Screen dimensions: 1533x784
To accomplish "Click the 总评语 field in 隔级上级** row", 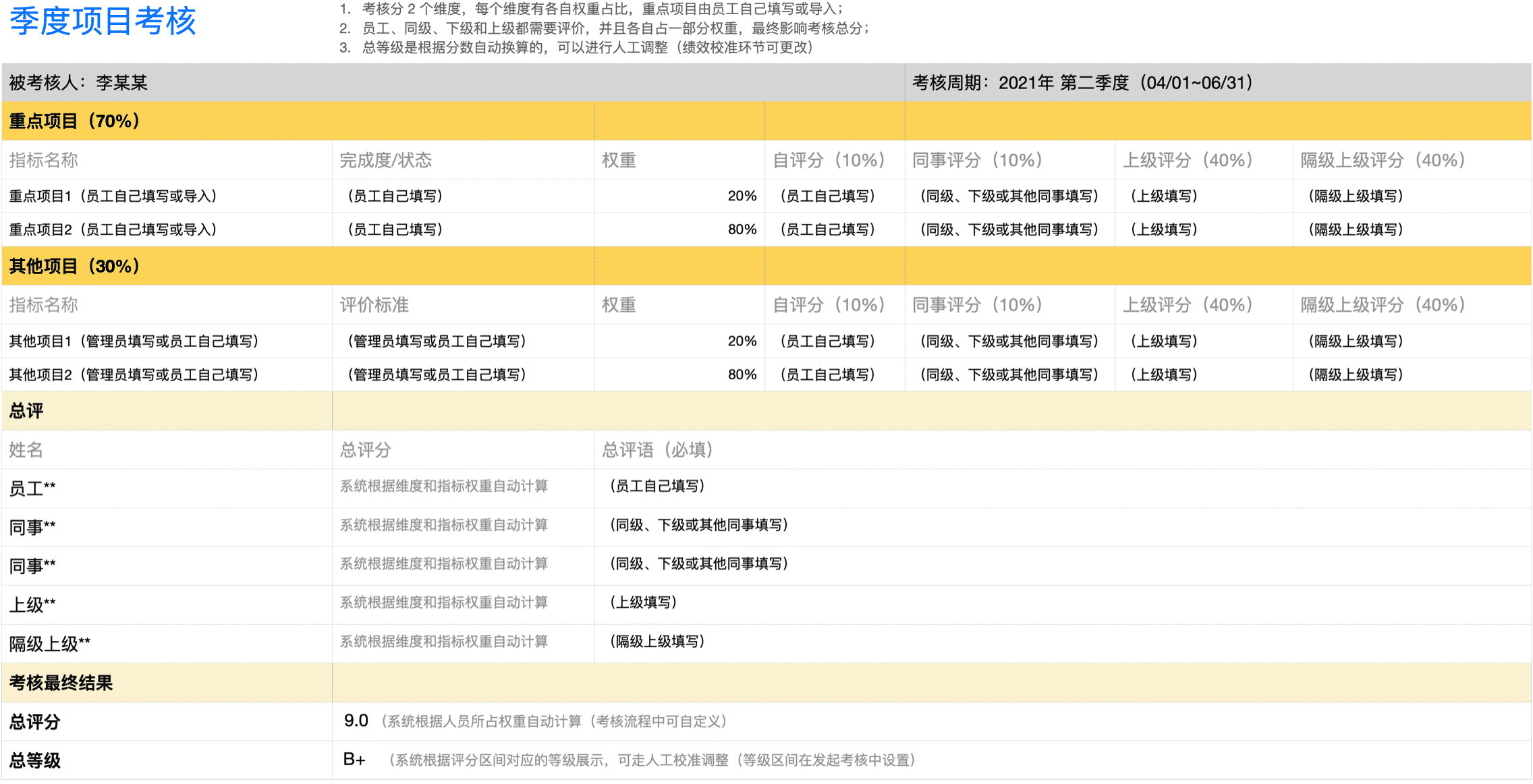I will click(1063, 644).
